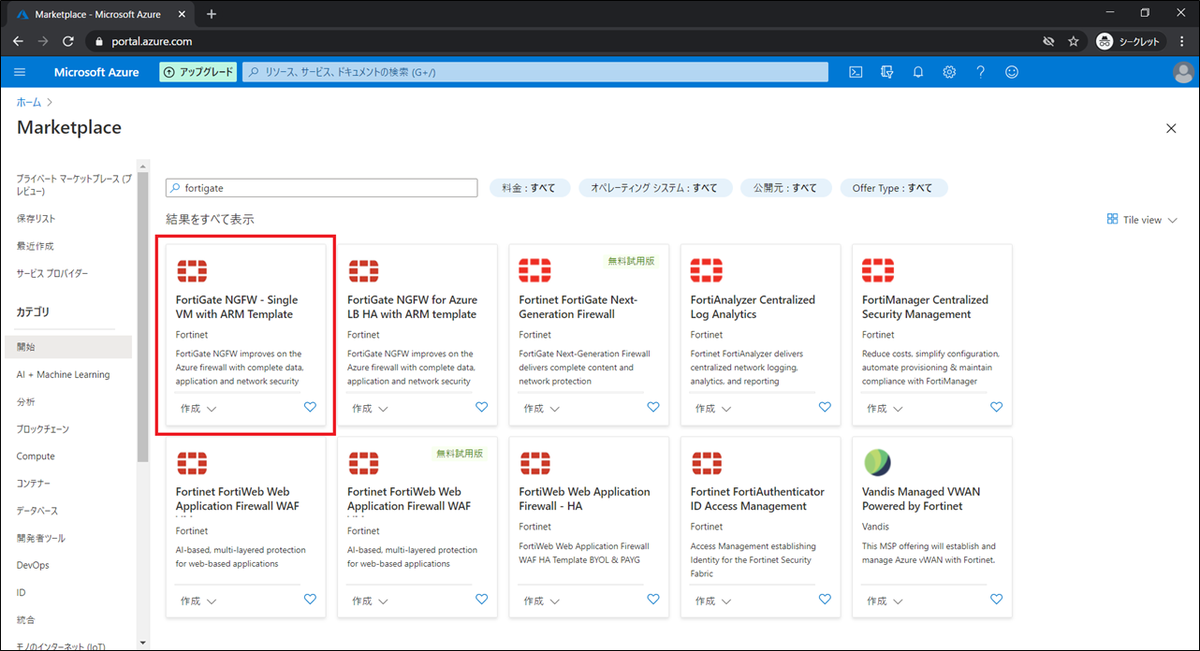Favorite FortiManager Centralized Security Management offer
This screenshot has height=651, width=1200.
point(996,407)
